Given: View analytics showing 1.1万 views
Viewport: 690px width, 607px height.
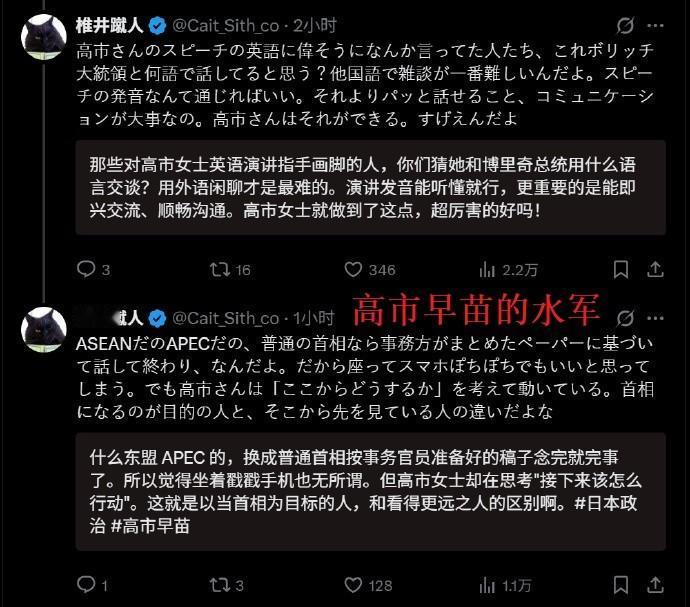Looking at the screenshot, I should pyautogui.click(x=505, y=585).
